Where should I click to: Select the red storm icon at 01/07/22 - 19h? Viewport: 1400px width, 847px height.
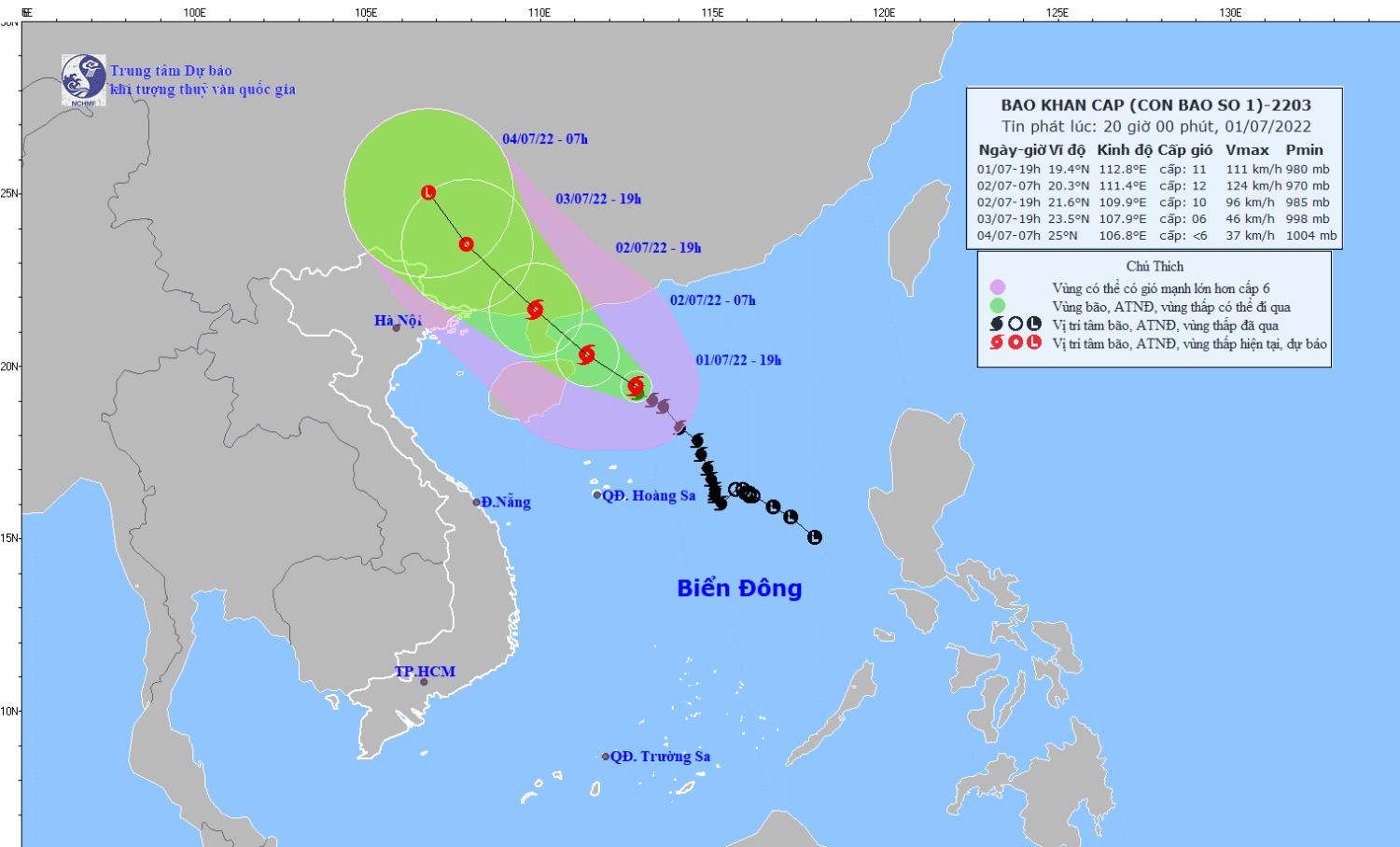[x=636, y=386]
